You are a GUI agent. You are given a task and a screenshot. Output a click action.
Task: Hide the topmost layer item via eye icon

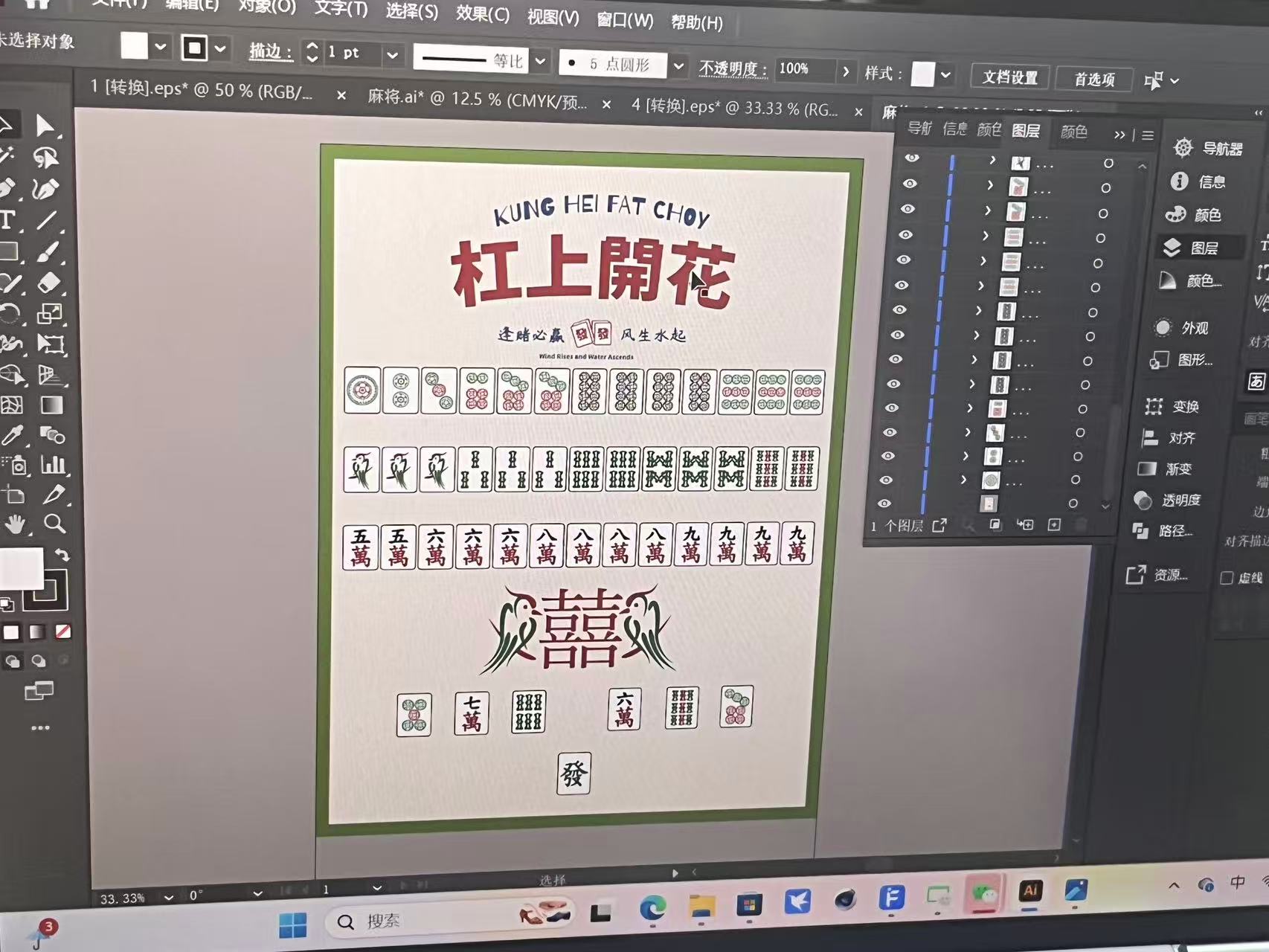912,158
